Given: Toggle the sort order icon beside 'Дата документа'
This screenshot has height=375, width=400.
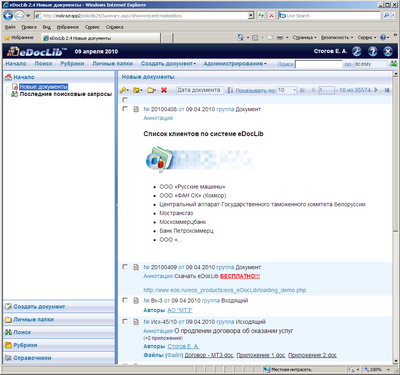Looking at the screenshot, I should coord(230,90).
